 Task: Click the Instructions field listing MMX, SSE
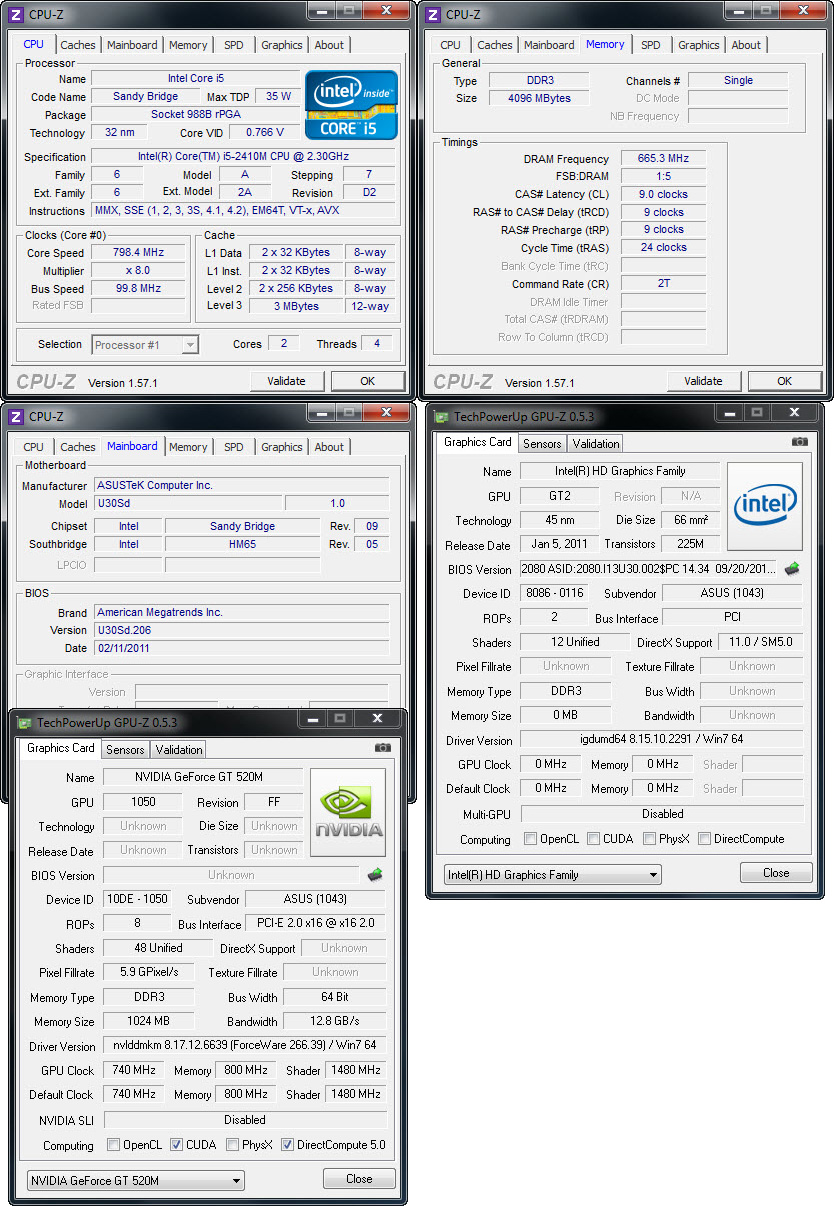point(243,211)
